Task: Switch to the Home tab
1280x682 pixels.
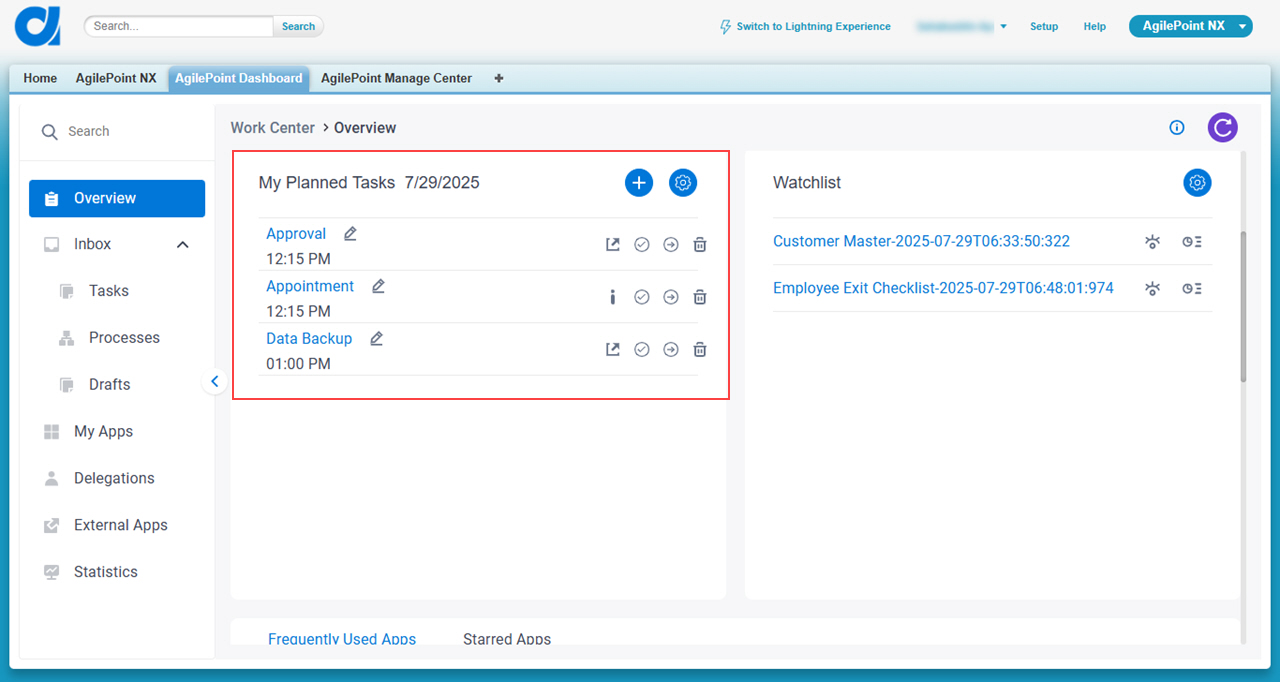Action: click(40, 78)
